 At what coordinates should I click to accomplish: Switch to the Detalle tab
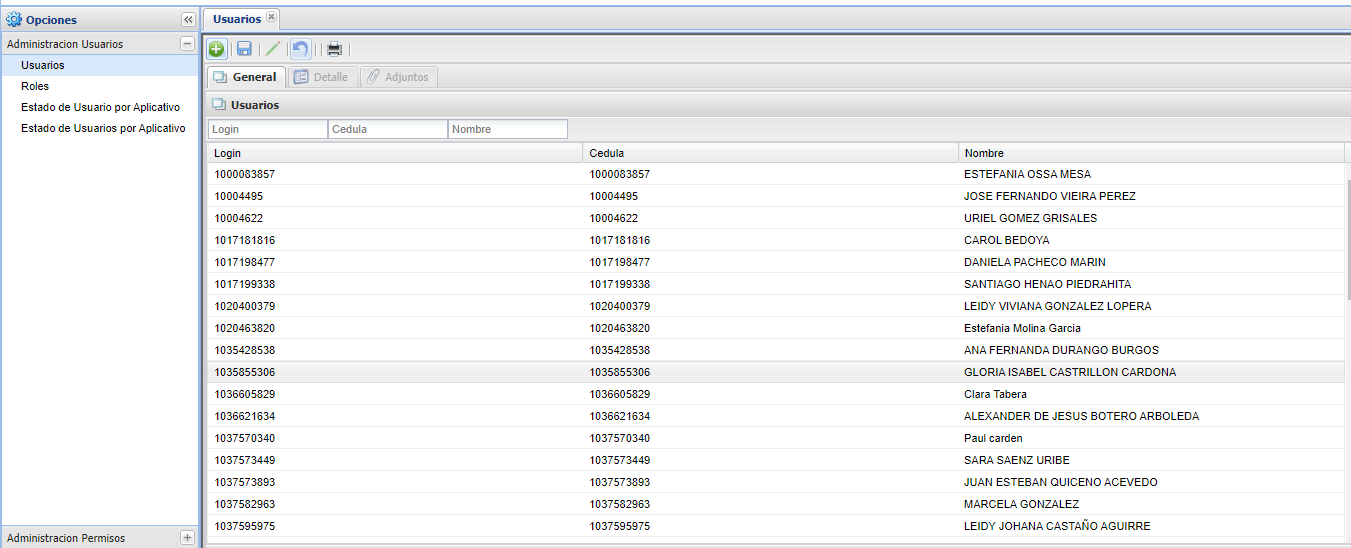point(322,77)
